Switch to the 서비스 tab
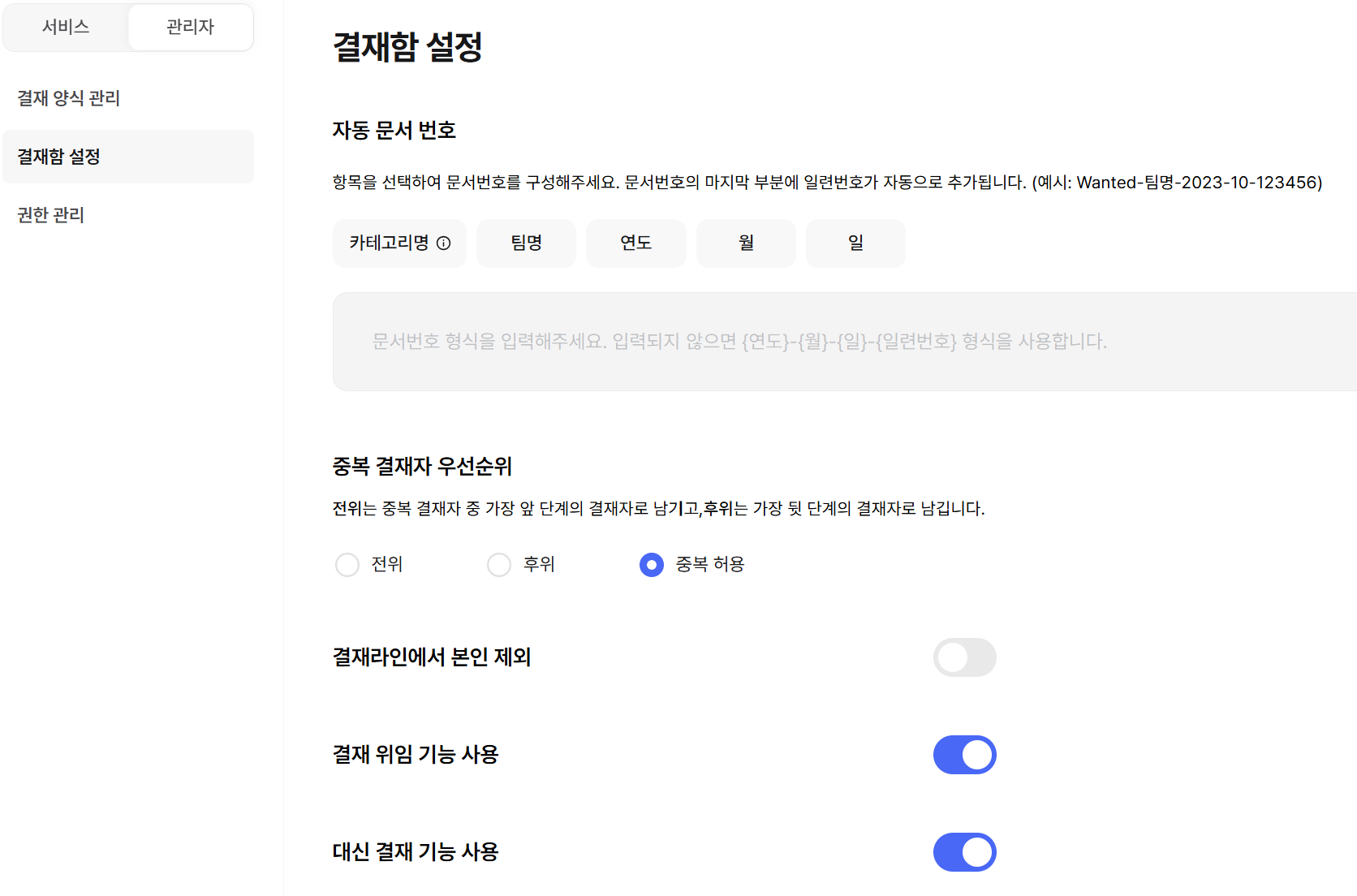 point(66,27)
